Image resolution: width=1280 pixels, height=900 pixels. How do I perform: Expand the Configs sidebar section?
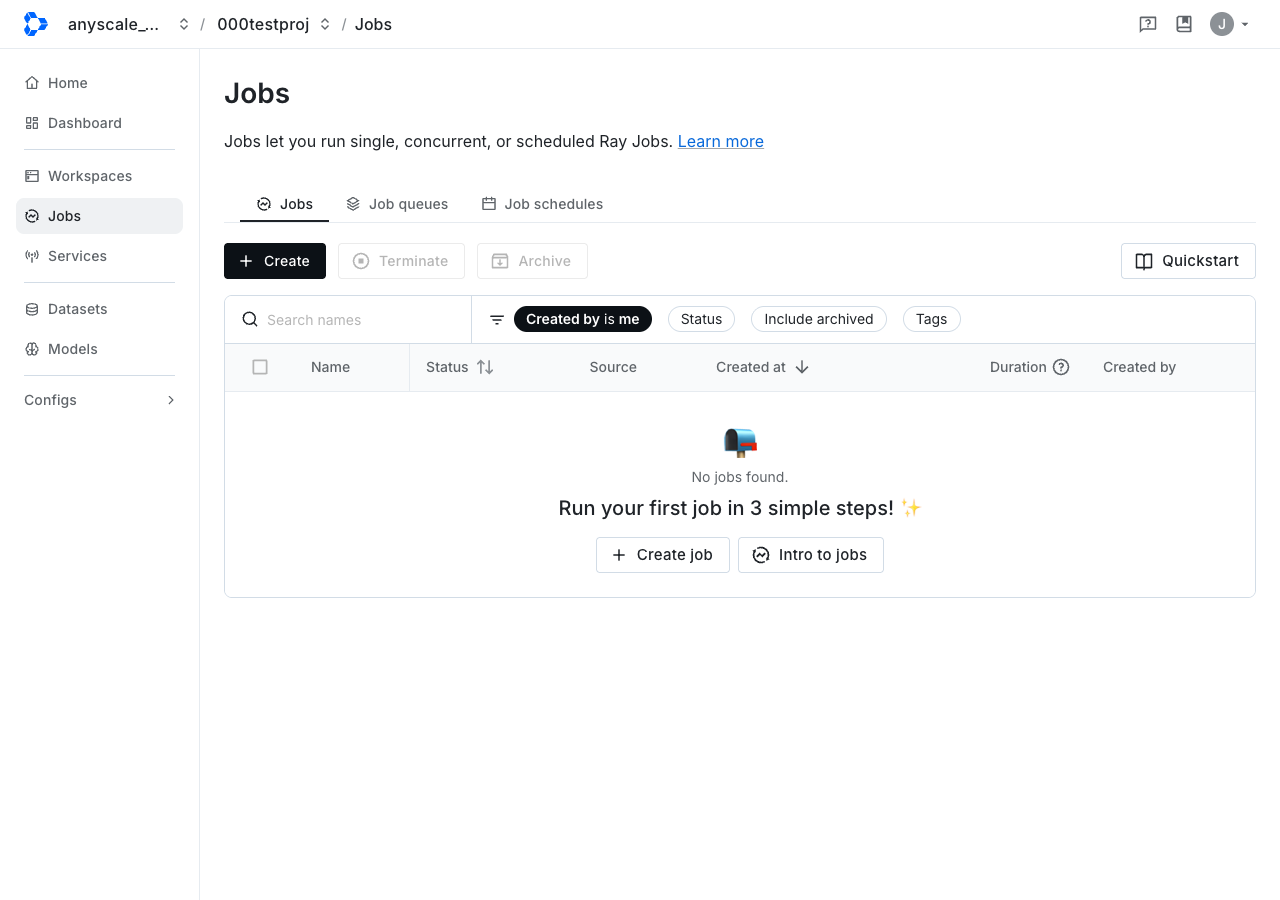tap(99, 400)
